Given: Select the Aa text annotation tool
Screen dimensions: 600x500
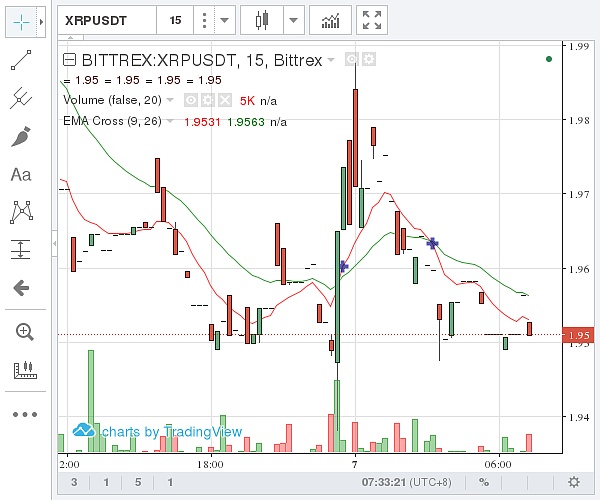Looking at the screenshot, I should pos(21,175).
